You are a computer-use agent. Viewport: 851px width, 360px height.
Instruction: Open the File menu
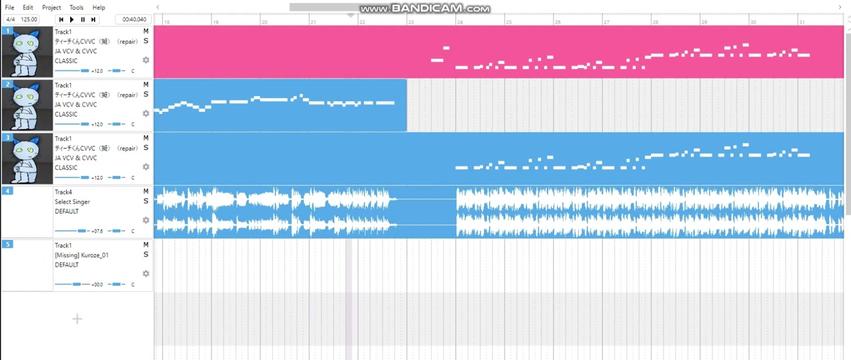(x=10, y=8)
